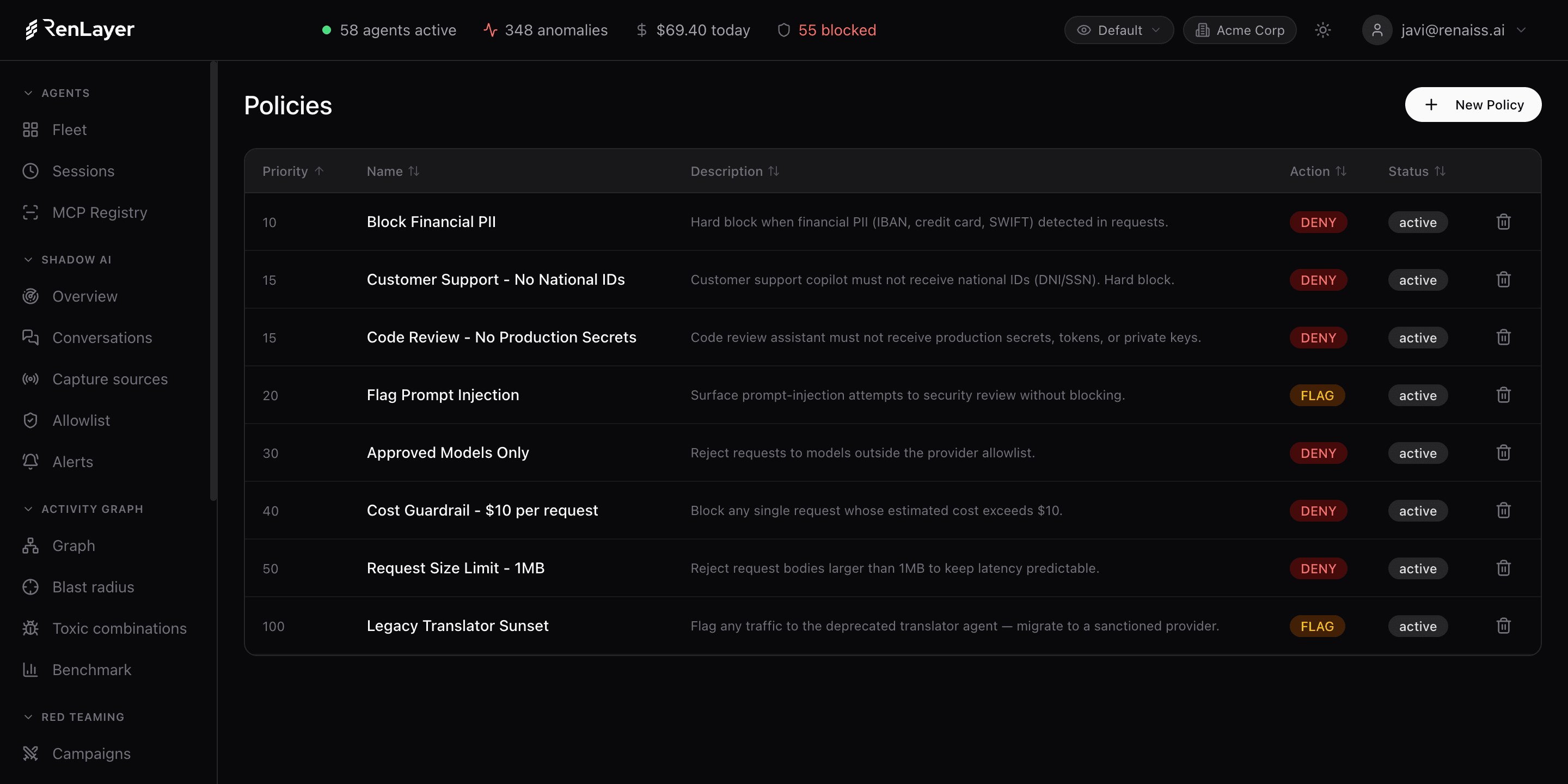The height and width of the screenshot is (784, 1568).
Task: Click the FLAG badge for Flag Prompt Injection
Action: click(x=1317, y=396)
